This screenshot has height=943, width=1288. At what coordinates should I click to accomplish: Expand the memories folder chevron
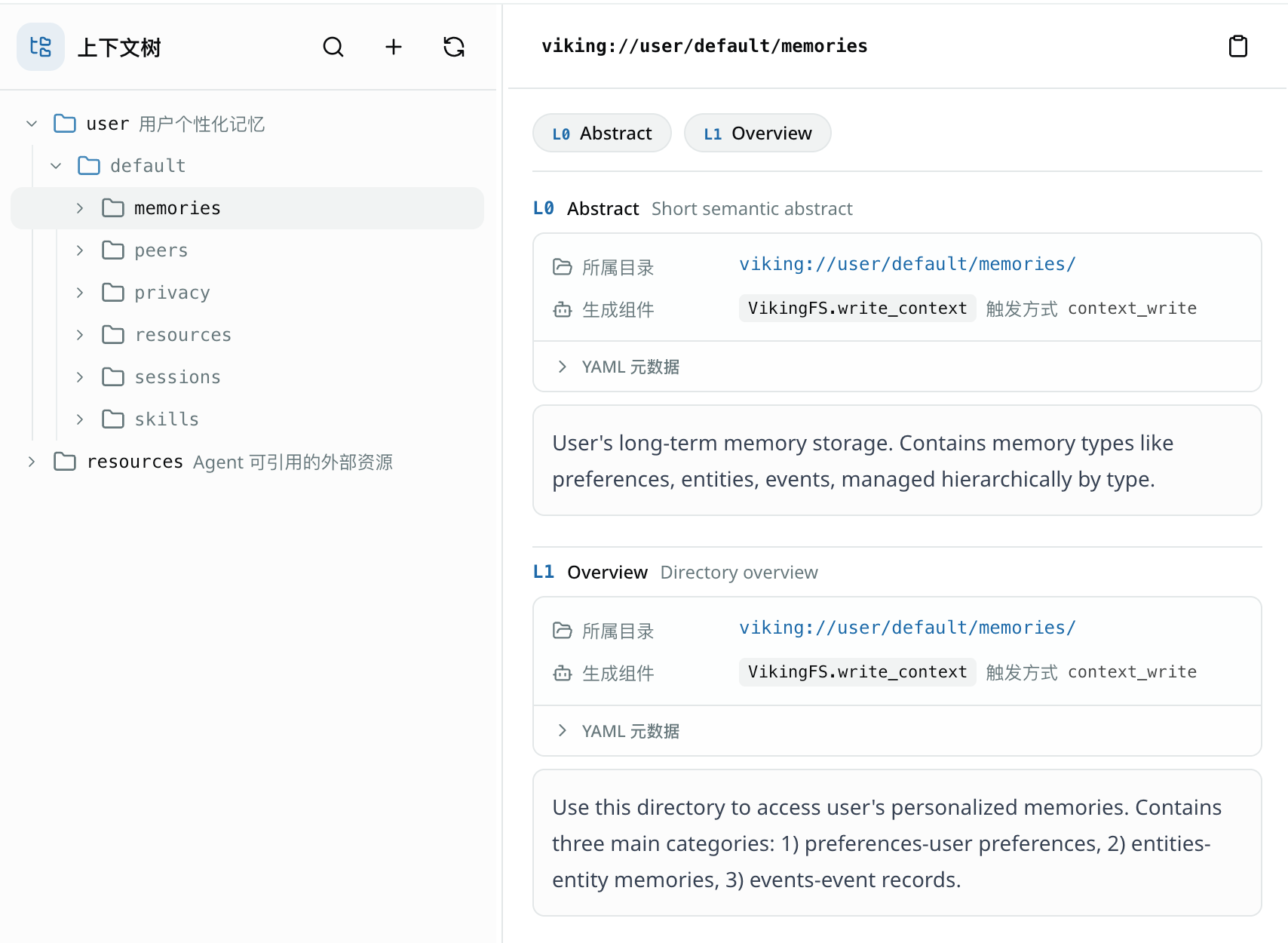coord(80,208)
